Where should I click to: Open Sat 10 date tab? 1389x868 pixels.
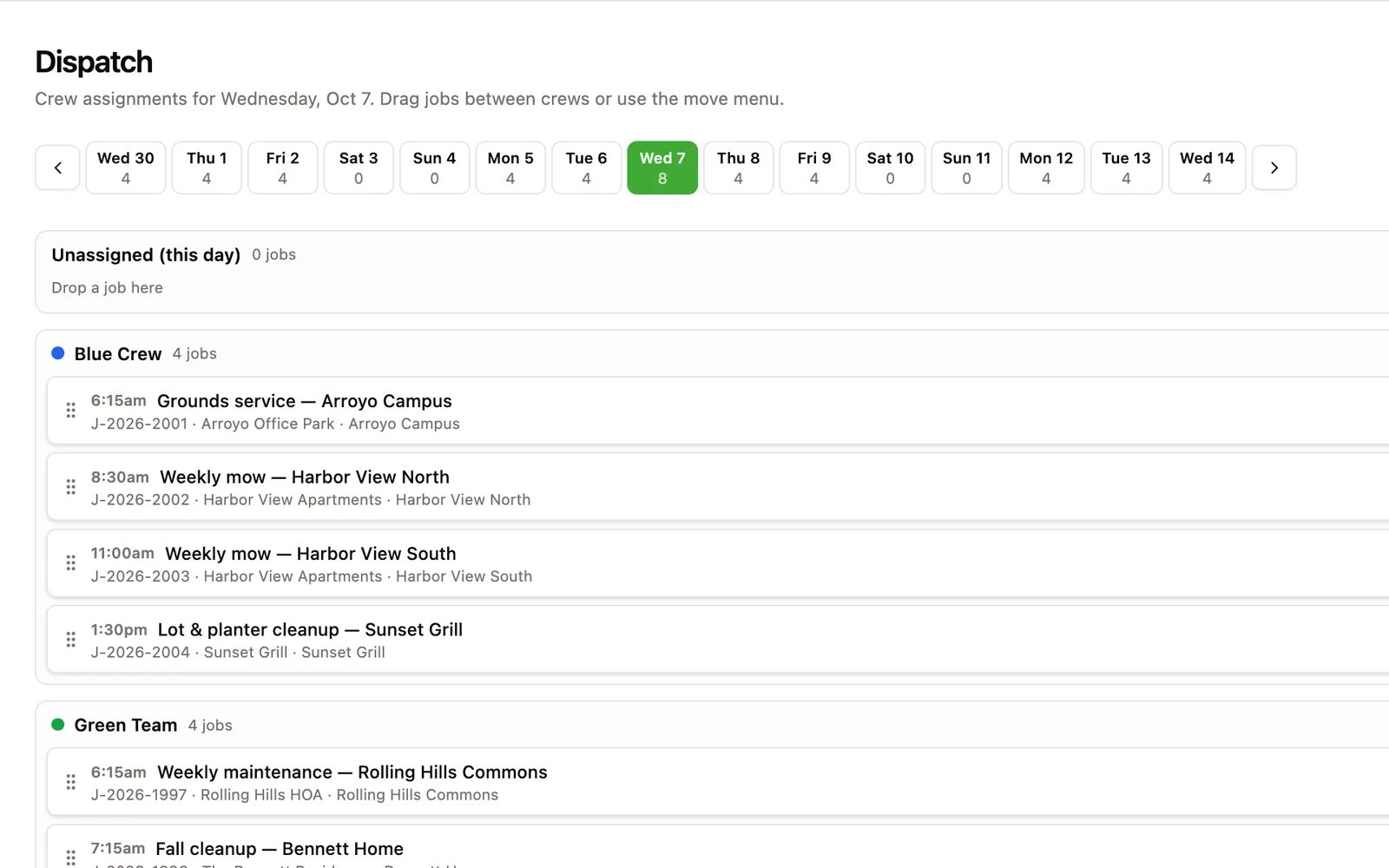(x=890, y=168)
